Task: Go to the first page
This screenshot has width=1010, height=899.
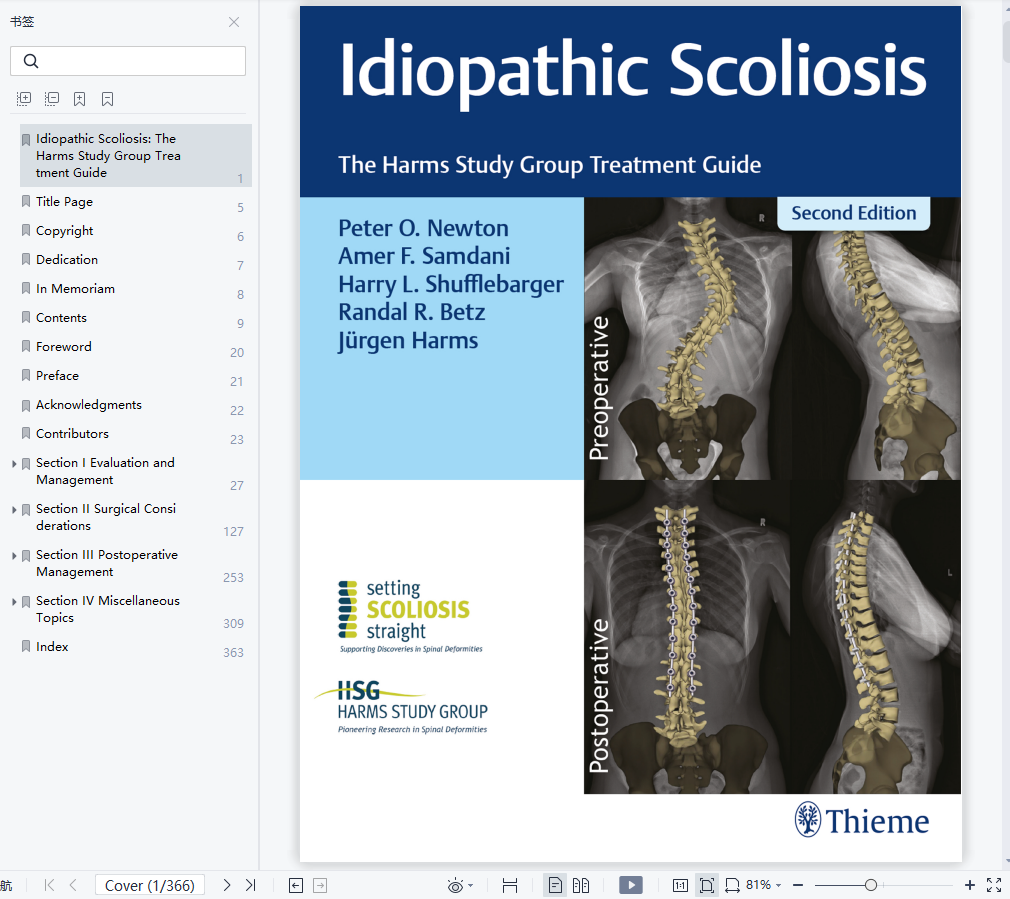Action: (x=50, y=885)
